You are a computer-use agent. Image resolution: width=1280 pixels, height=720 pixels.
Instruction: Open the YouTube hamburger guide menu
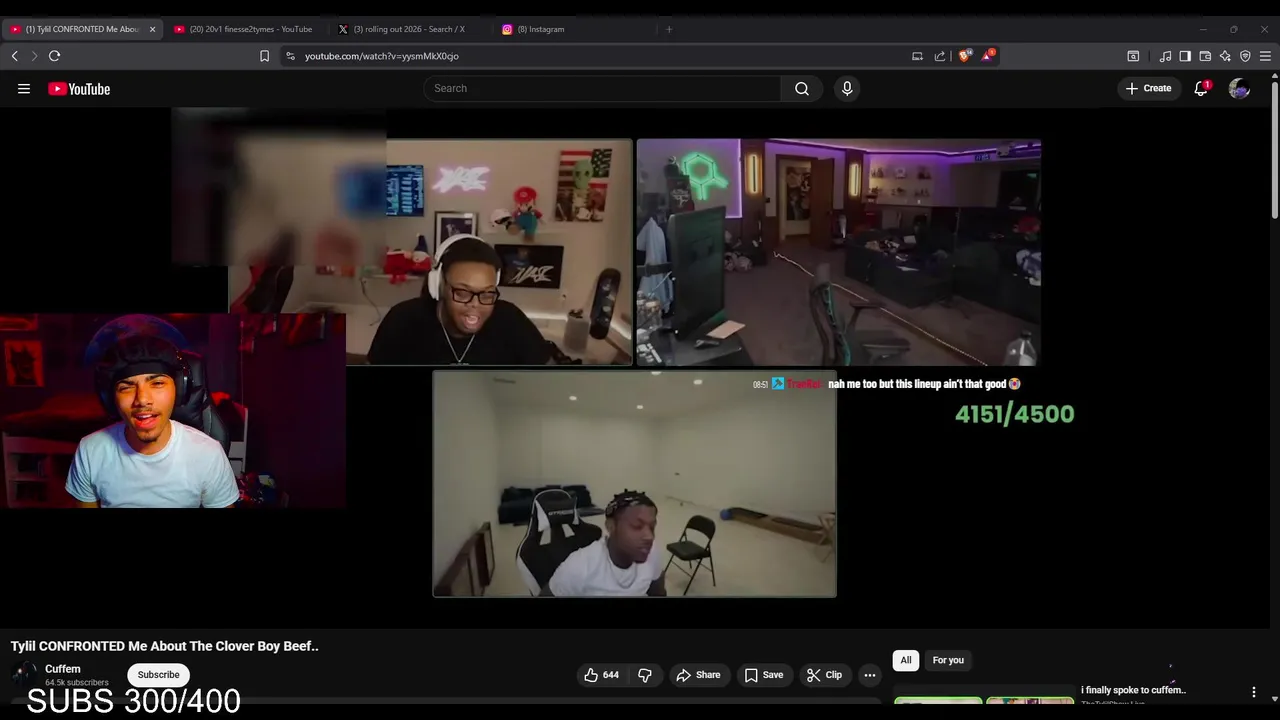pos(24,89)
